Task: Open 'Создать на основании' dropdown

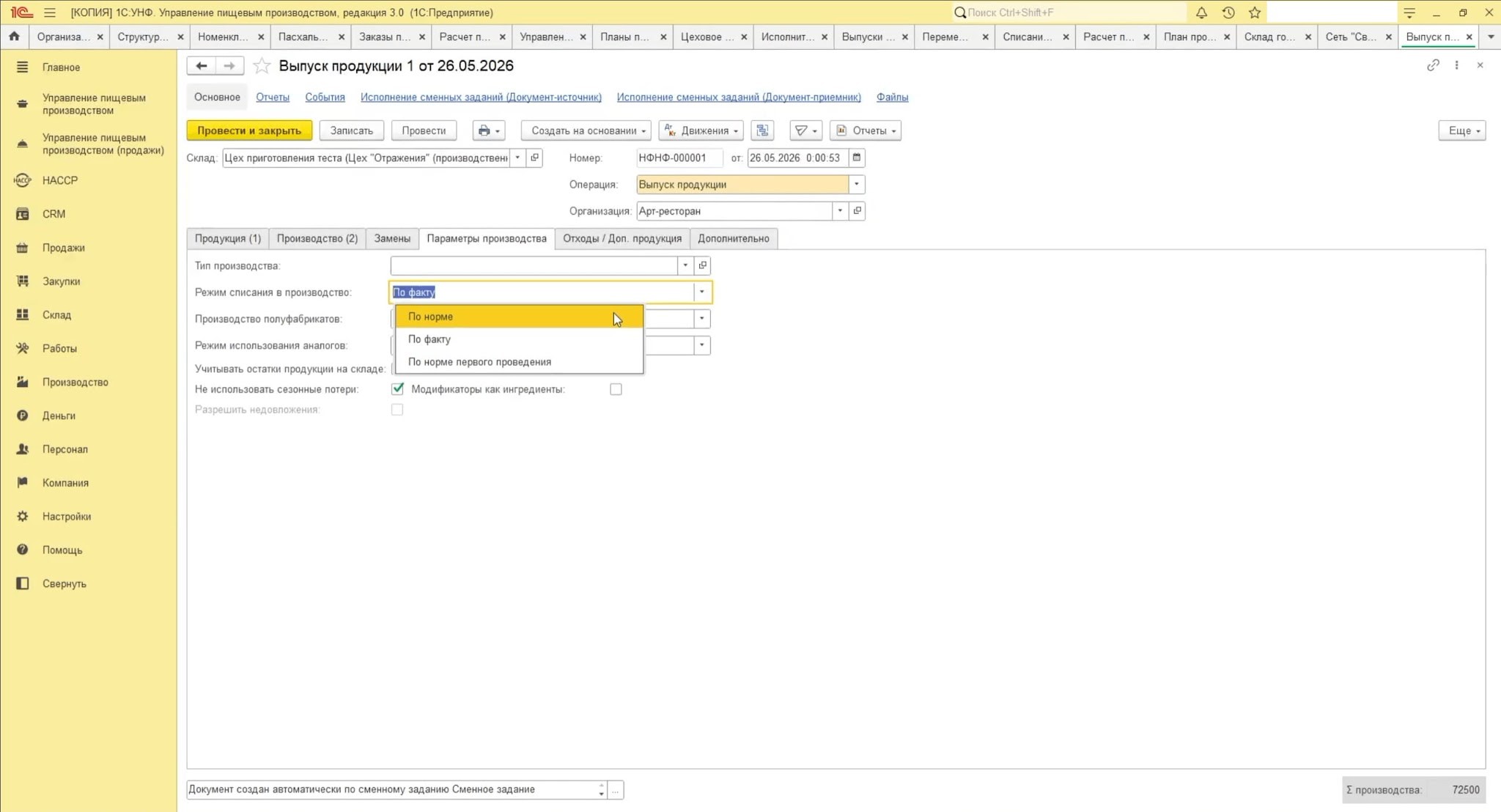Action: [585, 130]
